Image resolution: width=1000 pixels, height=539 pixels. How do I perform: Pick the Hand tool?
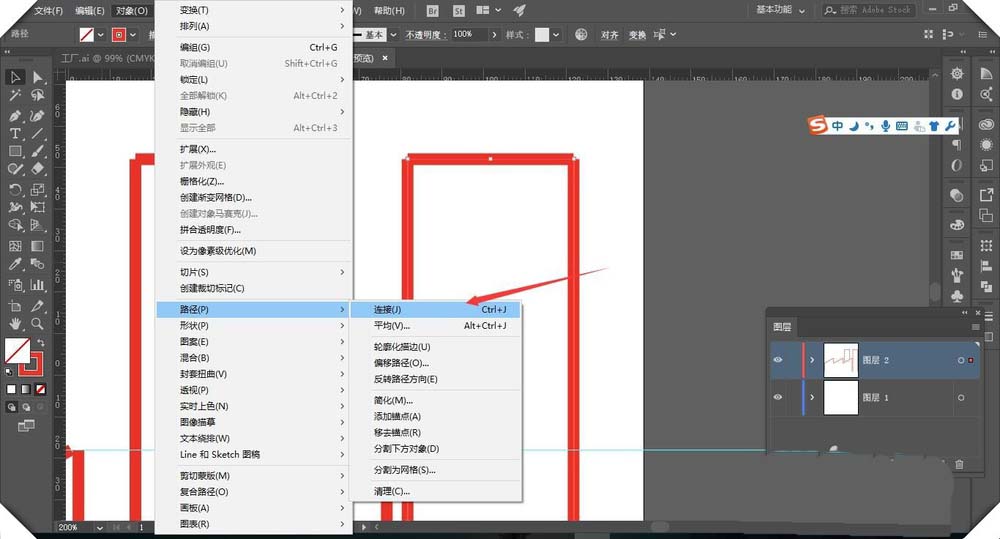tap(16, 324)
